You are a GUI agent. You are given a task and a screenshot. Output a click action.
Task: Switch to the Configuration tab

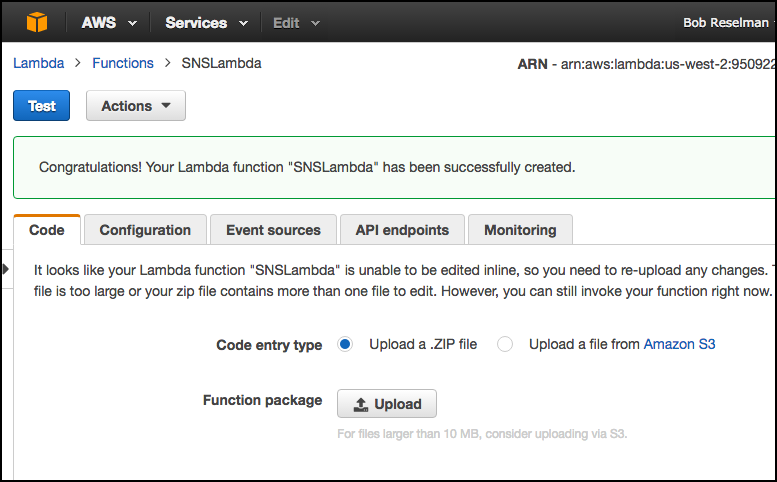[145, 230]
